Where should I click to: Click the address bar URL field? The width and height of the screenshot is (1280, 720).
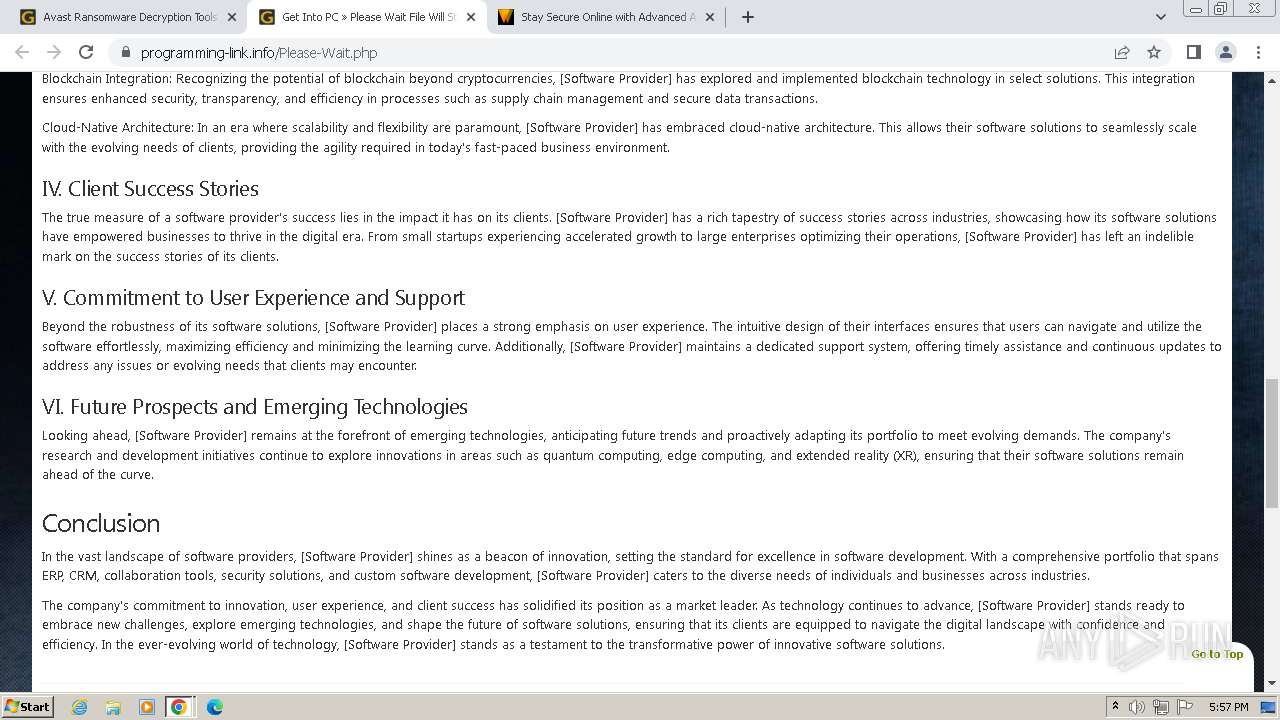pos(620,52)
